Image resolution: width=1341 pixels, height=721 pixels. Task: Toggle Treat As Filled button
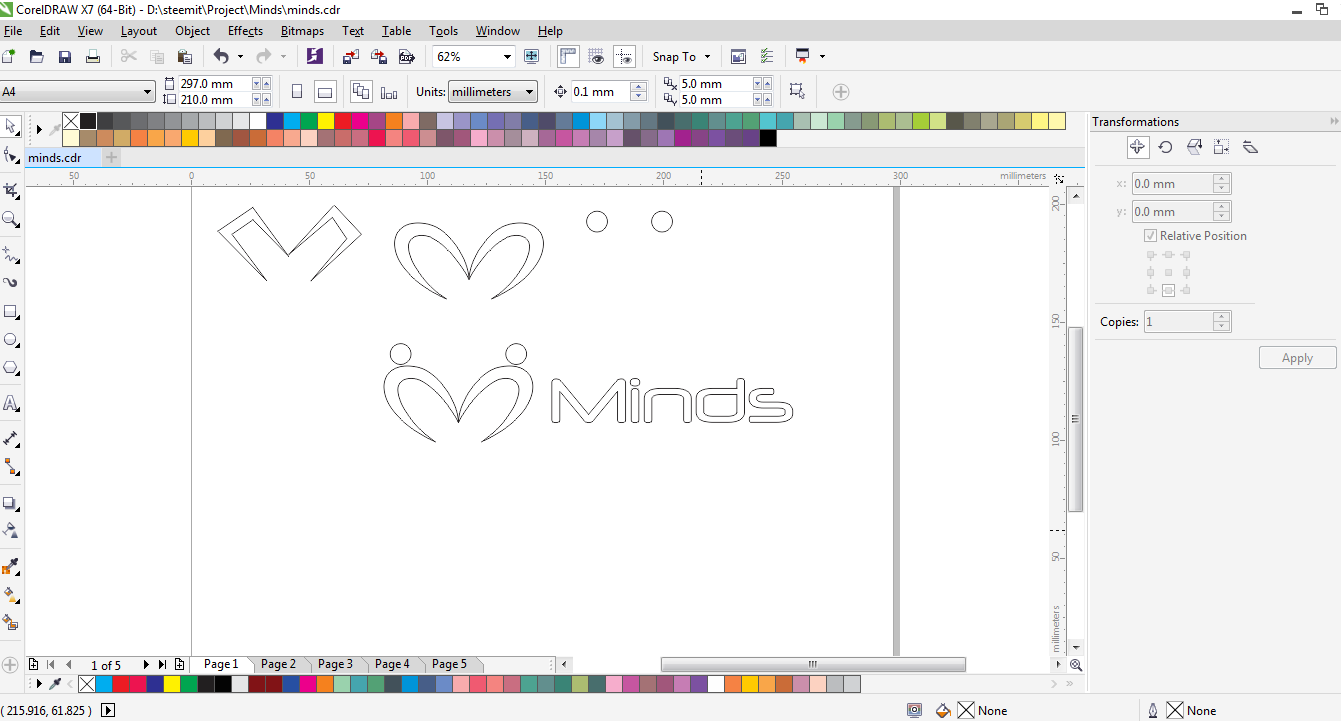[x=797, y=91]
